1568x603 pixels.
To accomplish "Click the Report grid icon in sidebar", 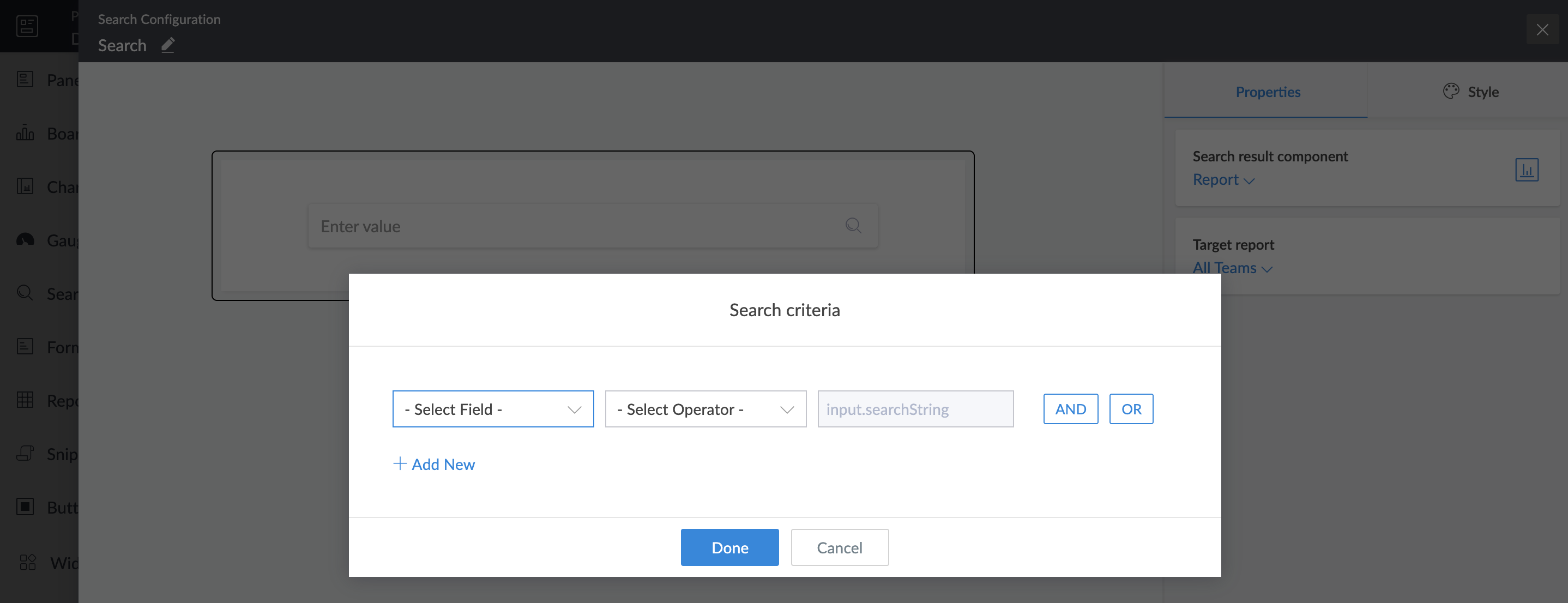I will pos(25,400).
